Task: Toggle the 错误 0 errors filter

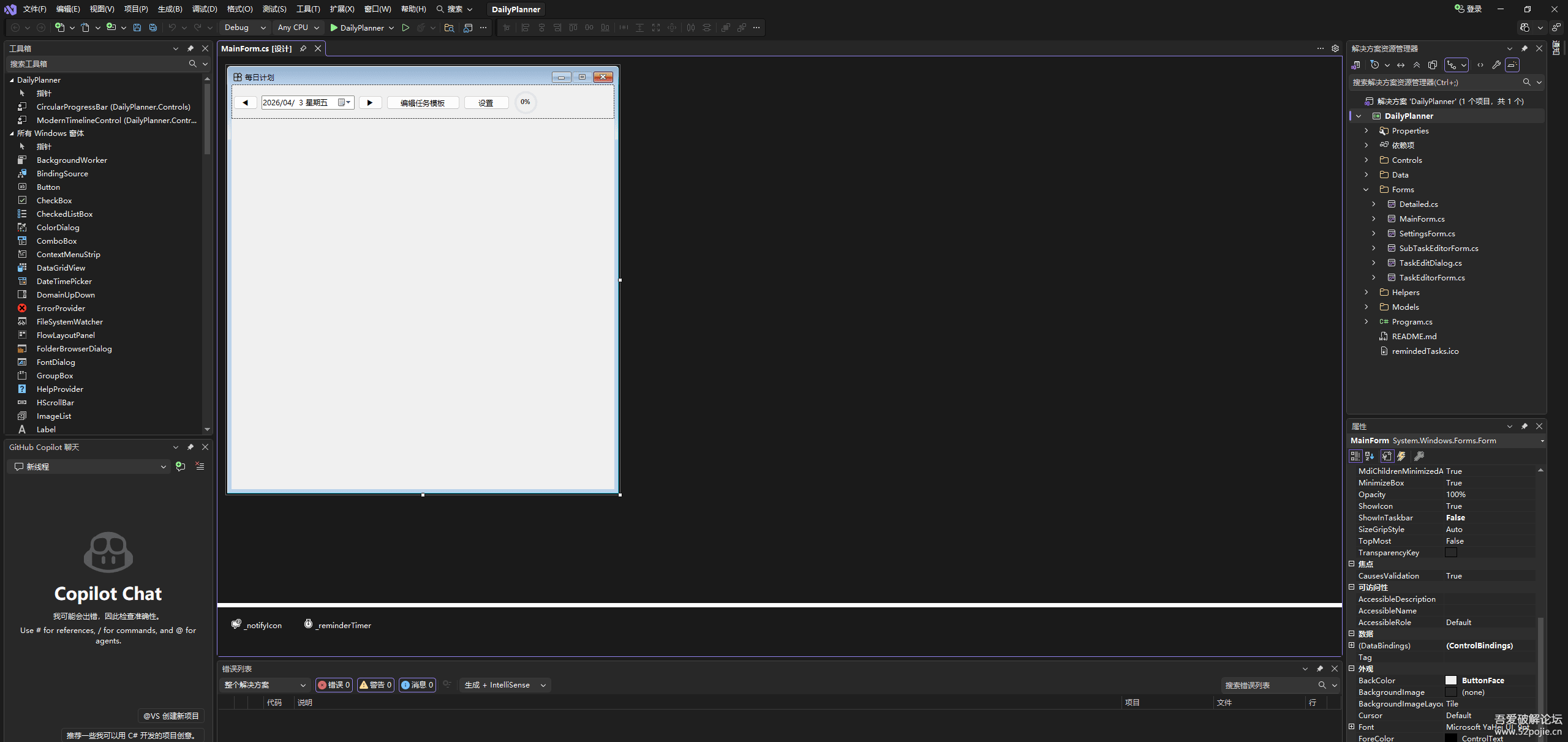Action: point(334,685)
